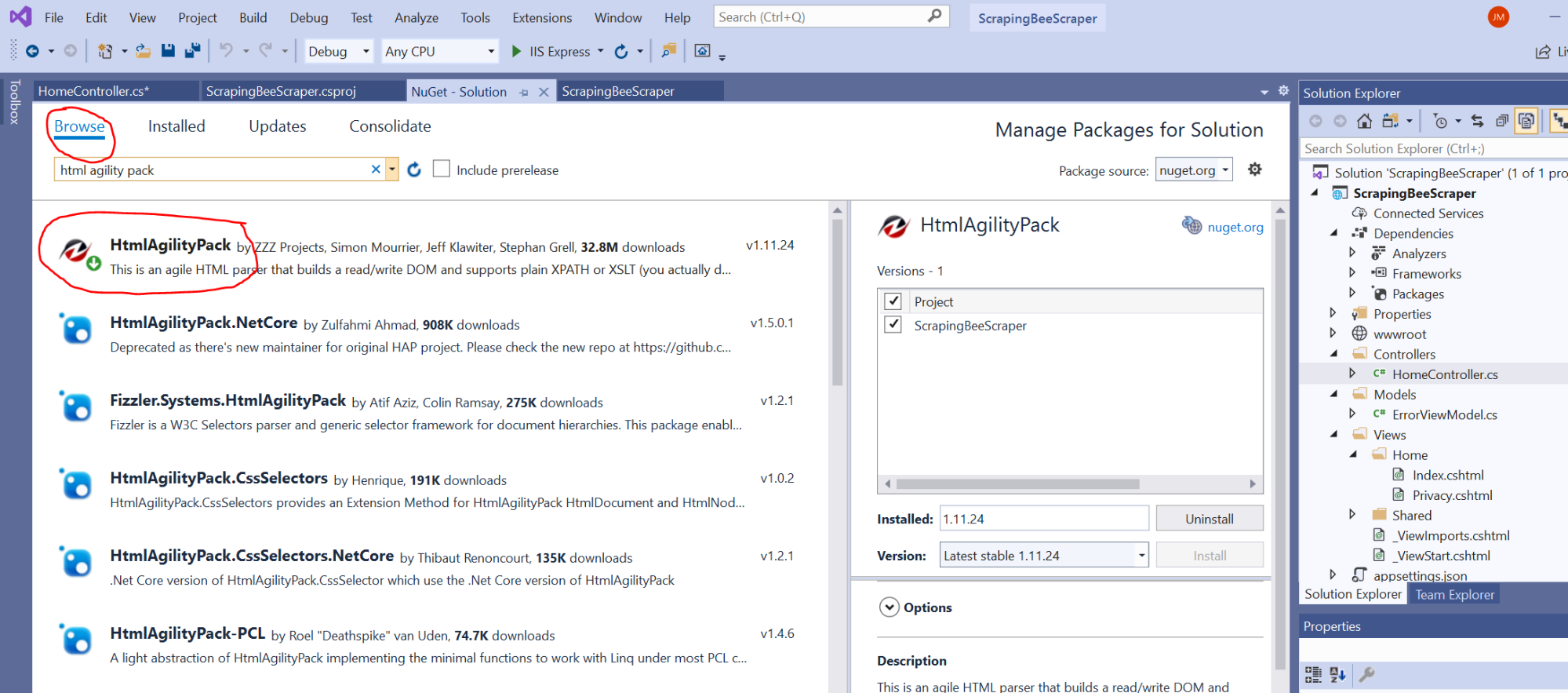Clear the html agility pack search text
Viewport: 1568px width, 693px height.
376,170
